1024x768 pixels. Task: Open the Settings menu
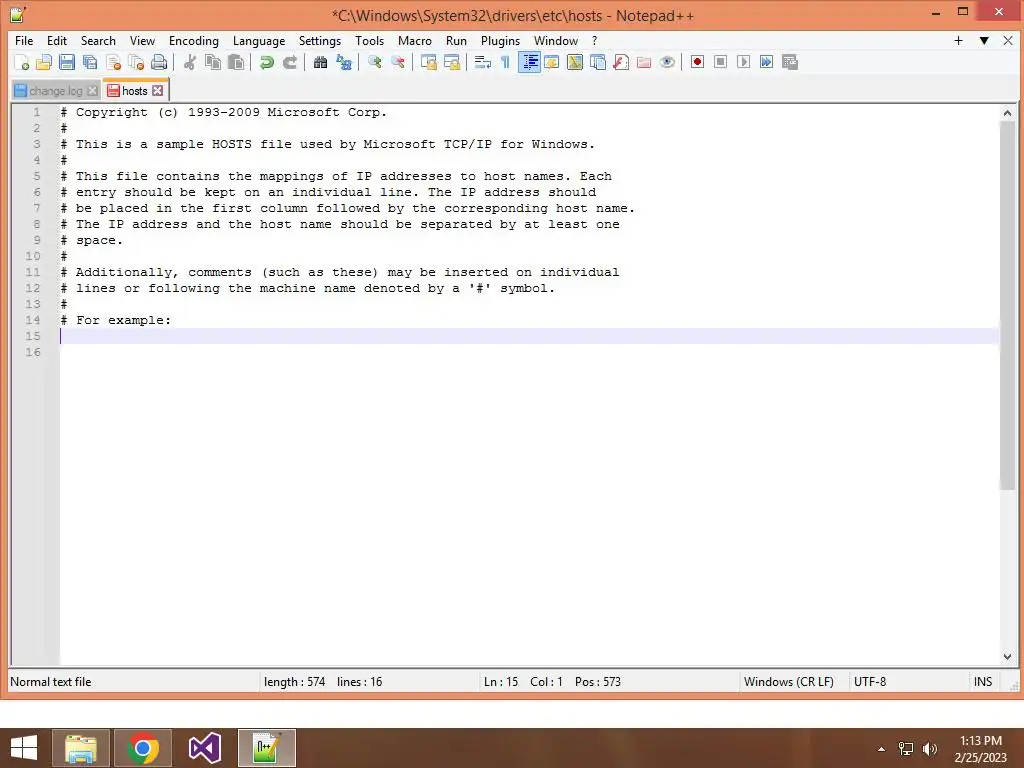pyautogui.click(x=319, y=40)
